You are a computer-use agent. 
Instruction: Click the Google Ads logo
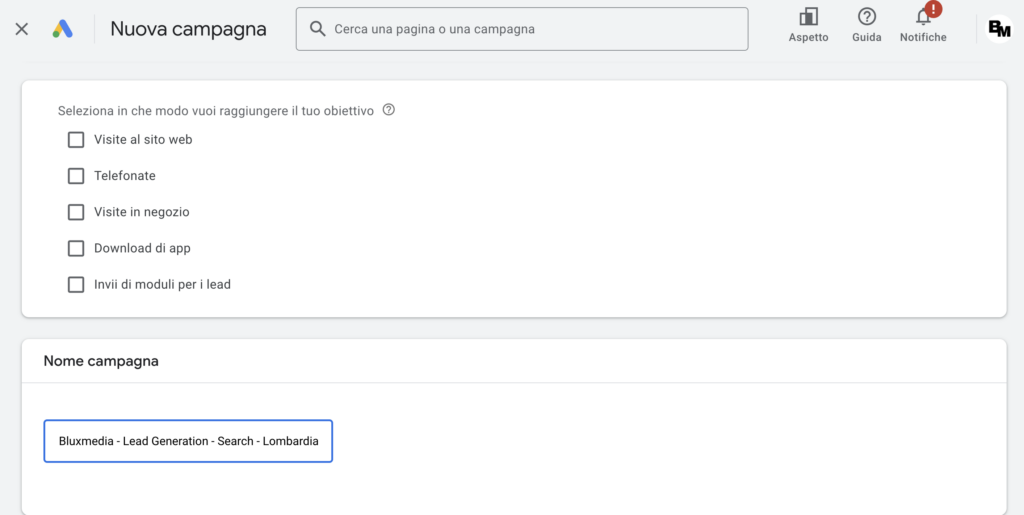tap(63, 29)
